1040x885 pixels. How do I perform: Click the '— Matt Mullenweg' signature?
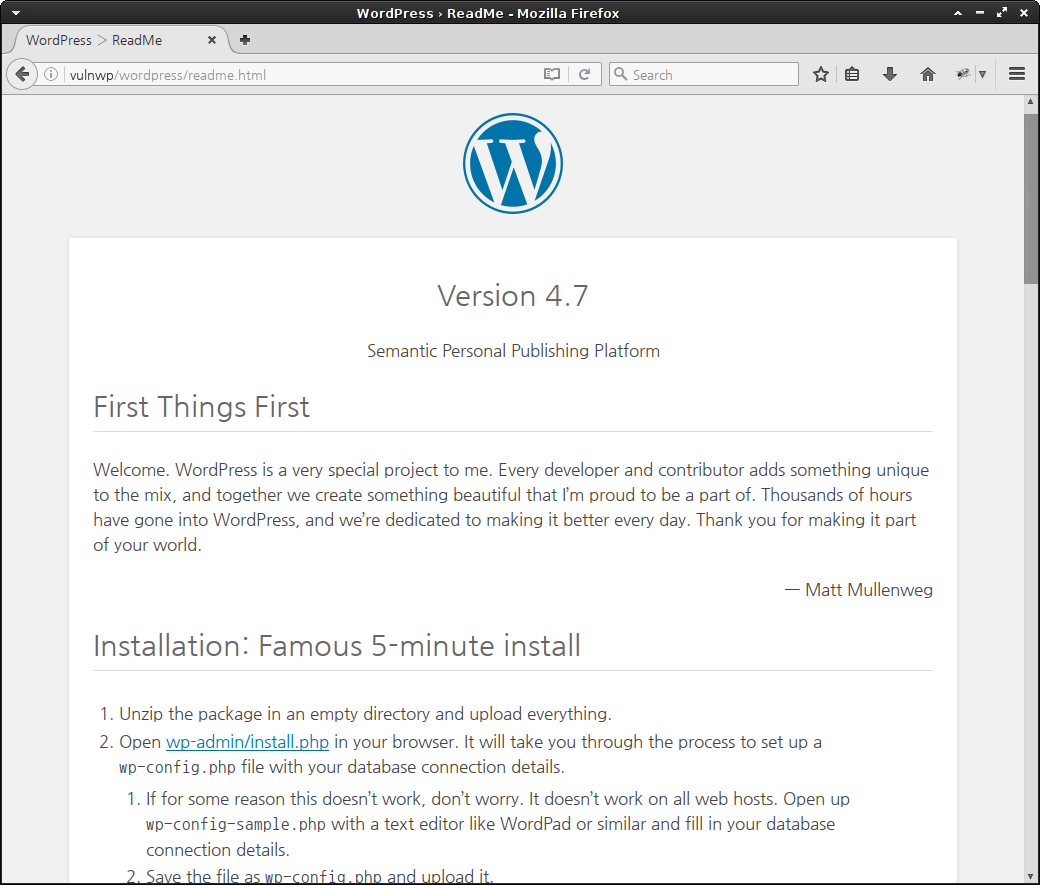858,590
